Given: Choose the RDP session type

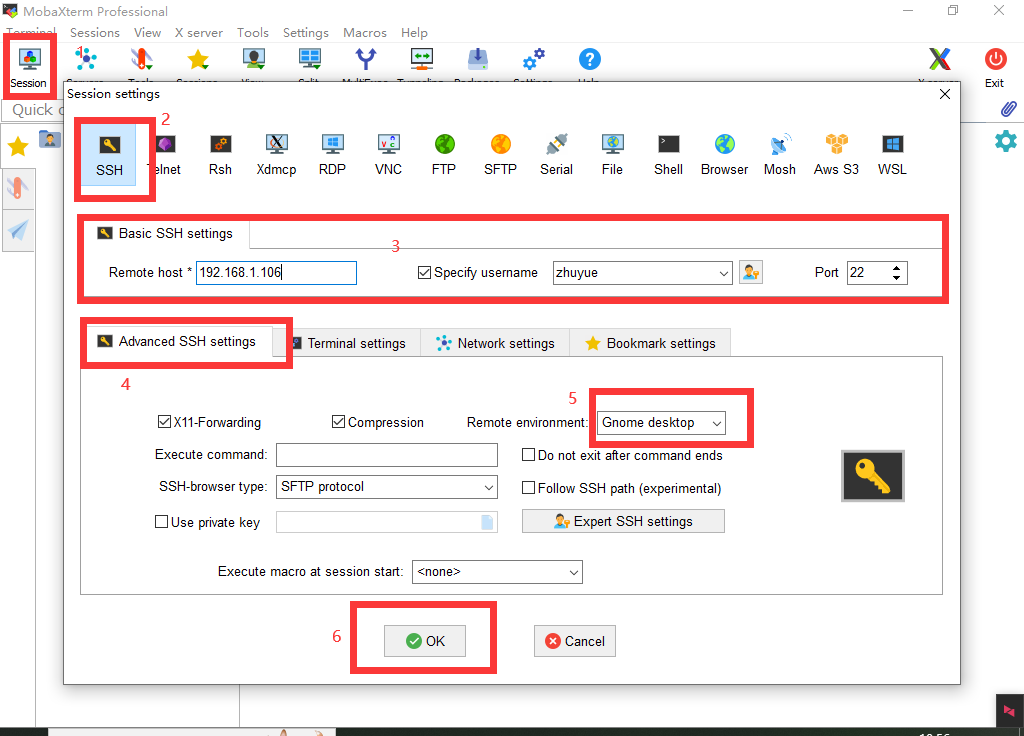Looking at the screenshot, I should 332,155.
